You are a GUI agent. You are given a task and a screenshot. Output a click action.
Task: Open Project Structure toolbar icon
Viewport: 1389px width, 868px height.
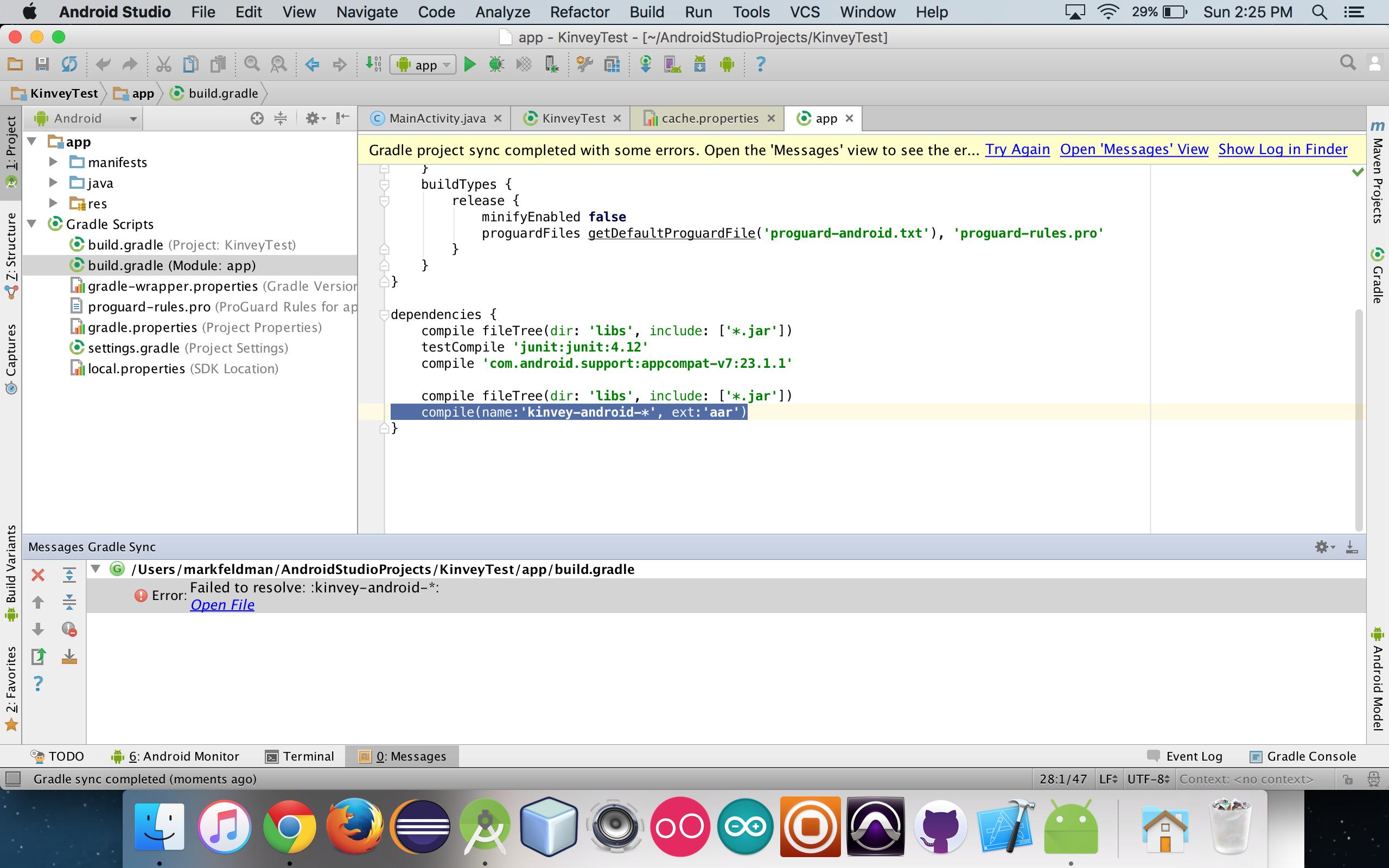[613, 65]
